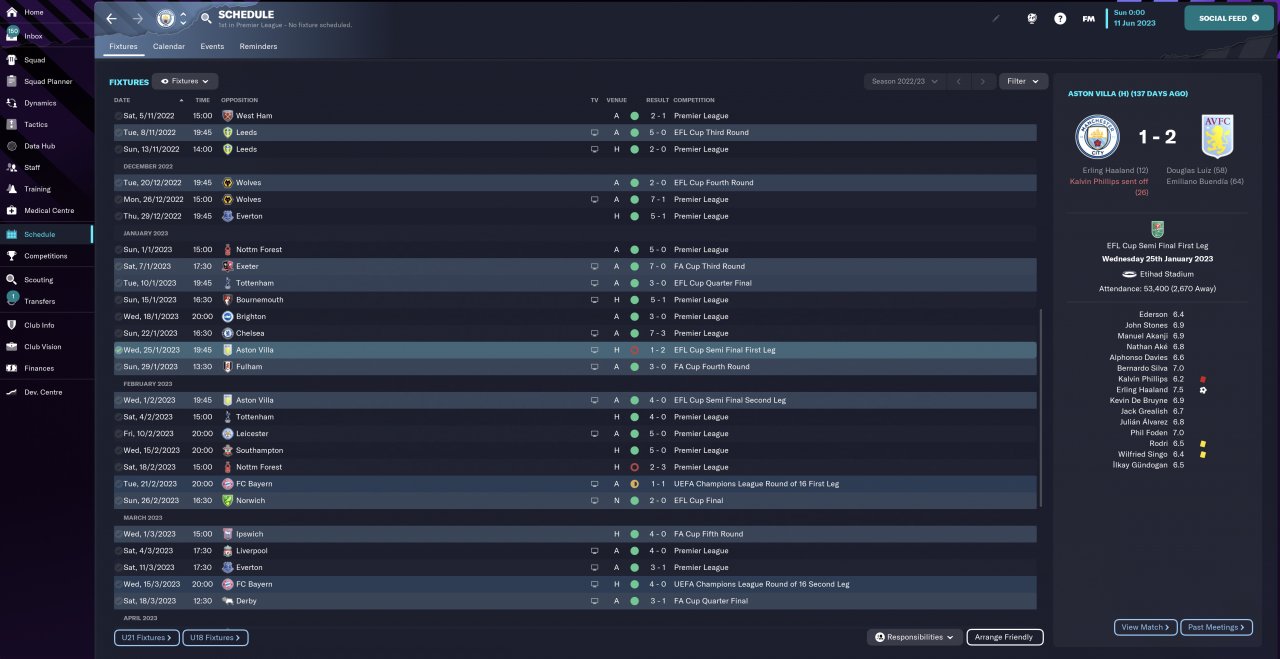Open the Social Feed button
The width and height of the screenshot is (1280, 659).
1229,18
